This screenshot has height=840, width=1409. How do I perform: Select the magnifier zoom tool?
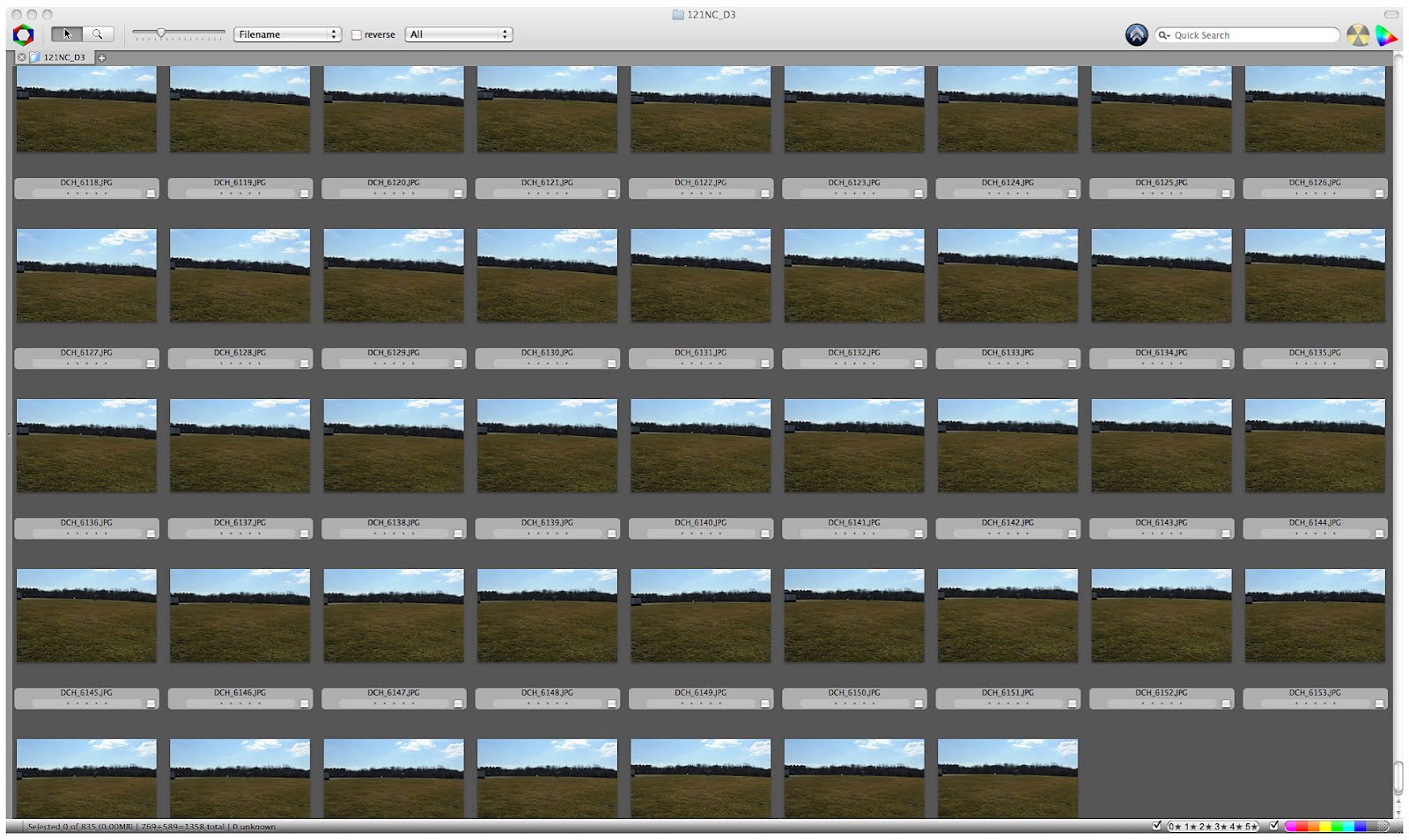tap(98, 34)
